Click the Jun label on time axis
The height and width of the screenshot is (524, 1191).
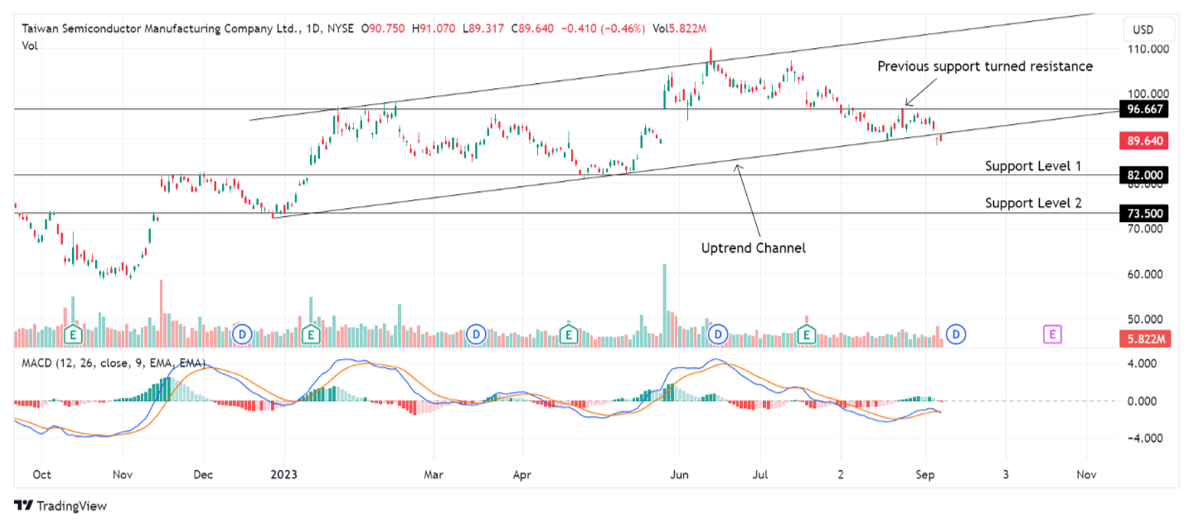point(679,474)
